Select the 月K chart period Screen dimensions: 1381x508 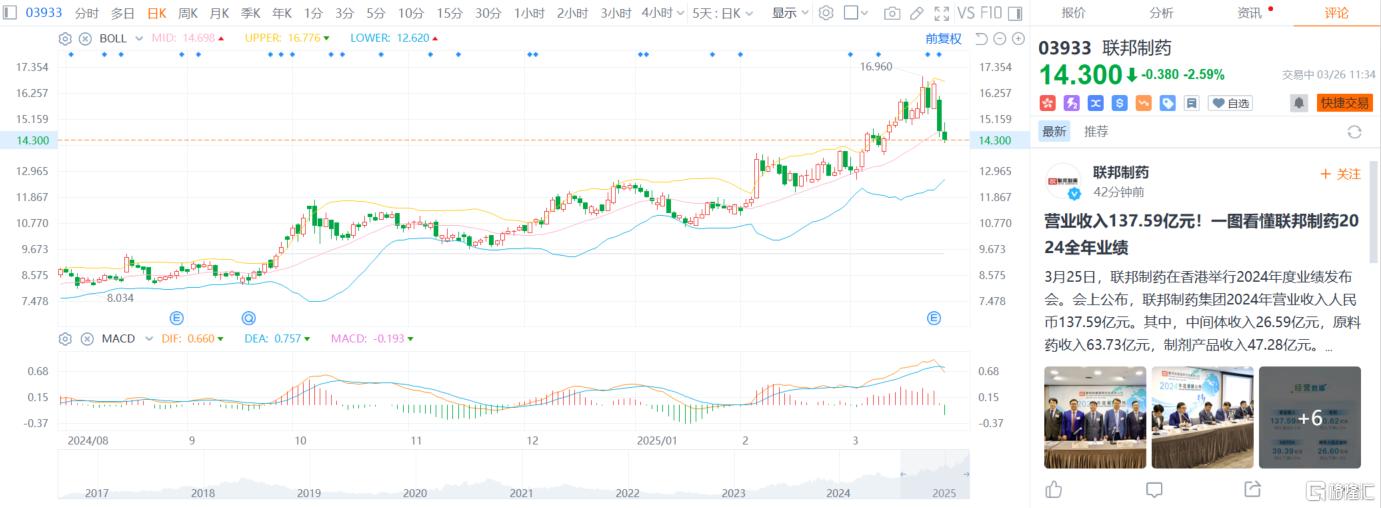point(219,13)
